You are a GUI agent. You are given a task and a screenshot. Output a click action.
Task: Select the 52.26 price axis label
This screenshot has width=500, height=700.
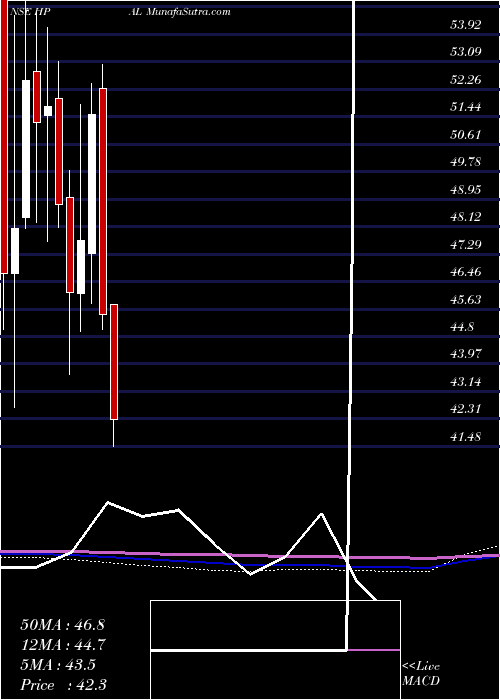pyautogui.click(x=466, y=80)
